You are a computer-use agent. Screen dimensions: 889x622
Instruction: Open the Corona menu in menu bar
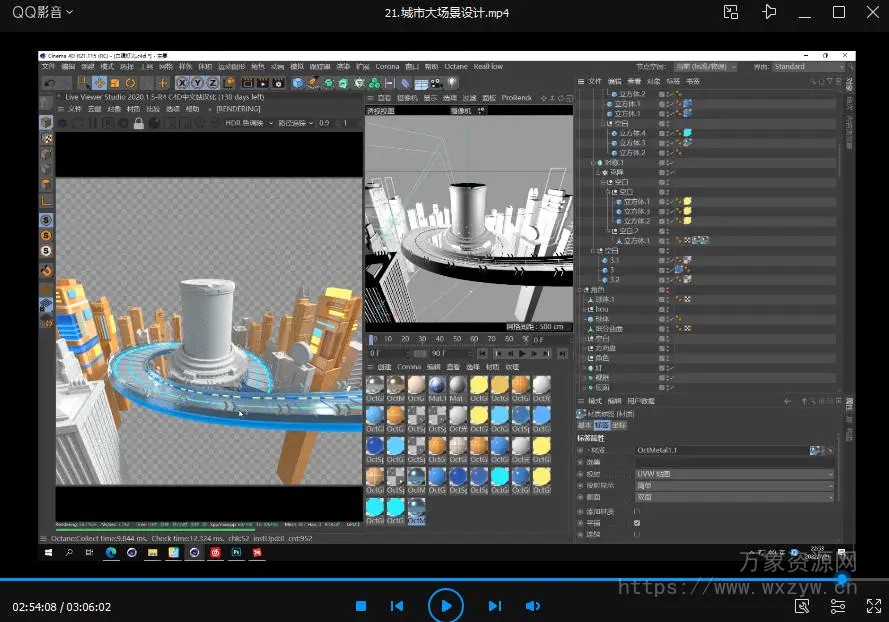(387, 67)
